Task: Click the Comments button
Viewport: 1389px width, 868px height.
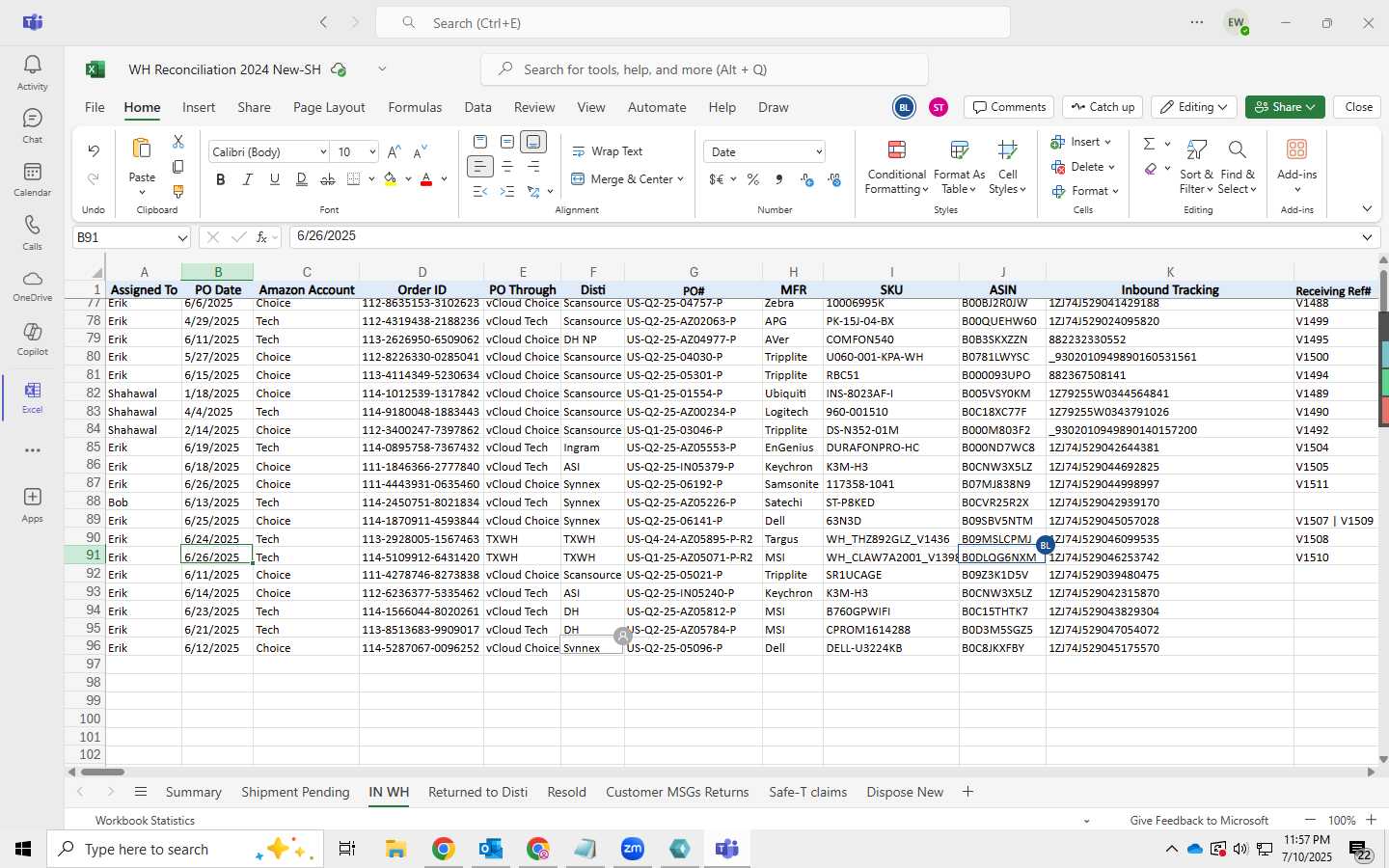Action: [x=1009, y=107]
